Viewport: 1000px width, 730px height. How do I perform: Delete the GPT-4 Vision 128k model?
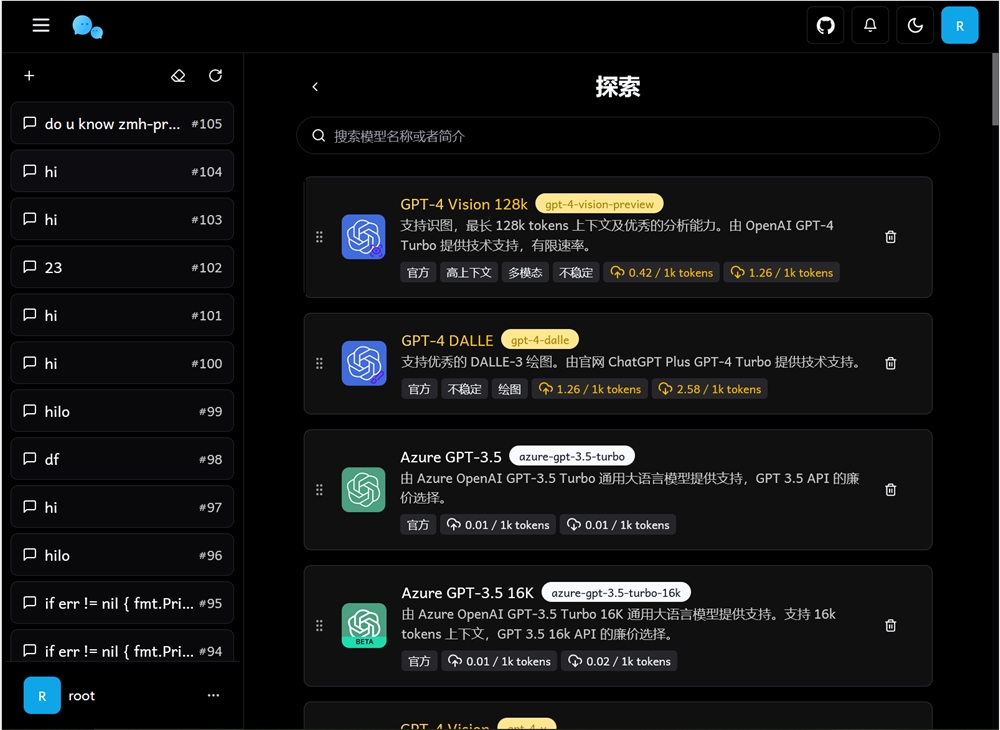[891, 237]
